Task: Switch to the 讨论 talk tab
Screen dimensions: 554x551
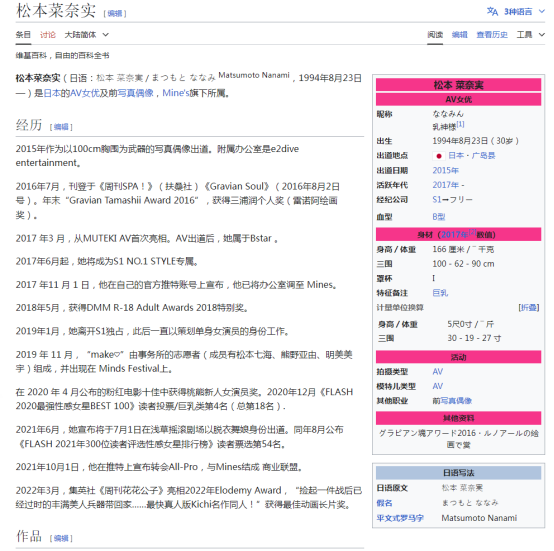Action: tap(48, 35)
